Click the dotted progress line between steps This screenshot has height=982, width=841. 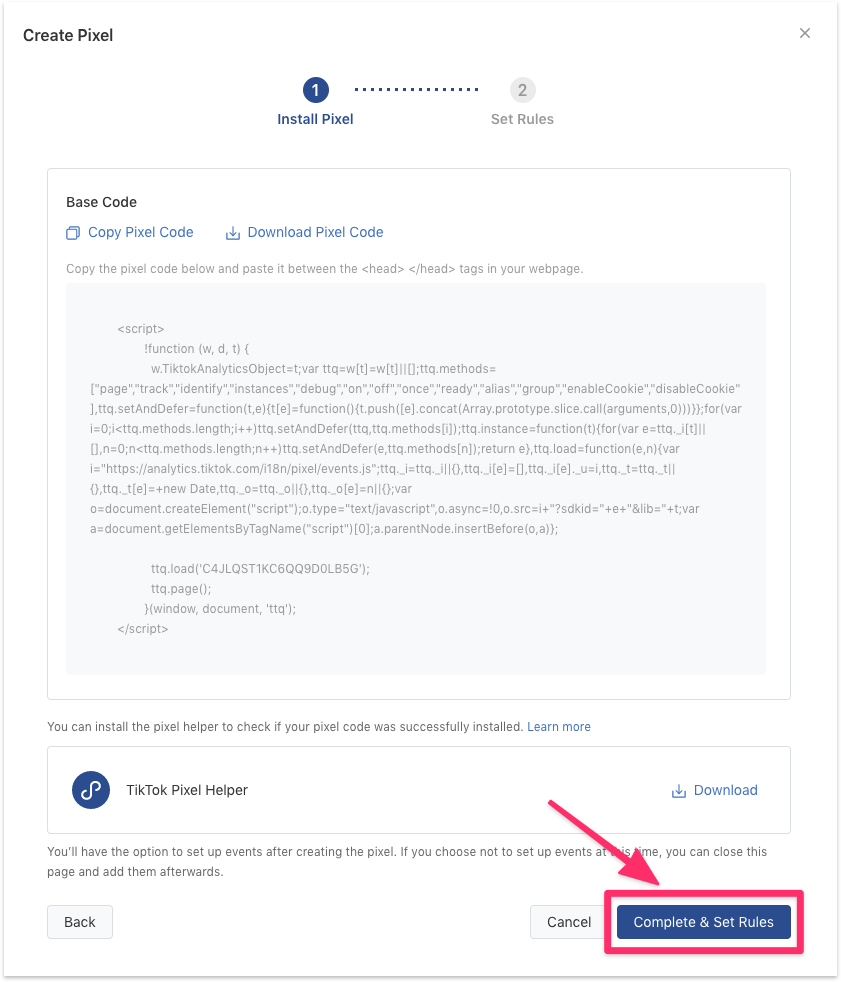point(417,91)
